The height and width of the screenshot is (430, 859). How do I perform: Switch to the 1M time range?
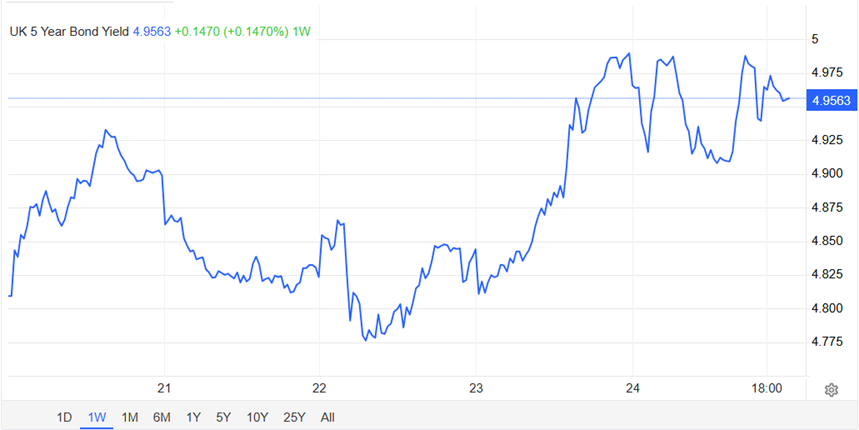129,417
